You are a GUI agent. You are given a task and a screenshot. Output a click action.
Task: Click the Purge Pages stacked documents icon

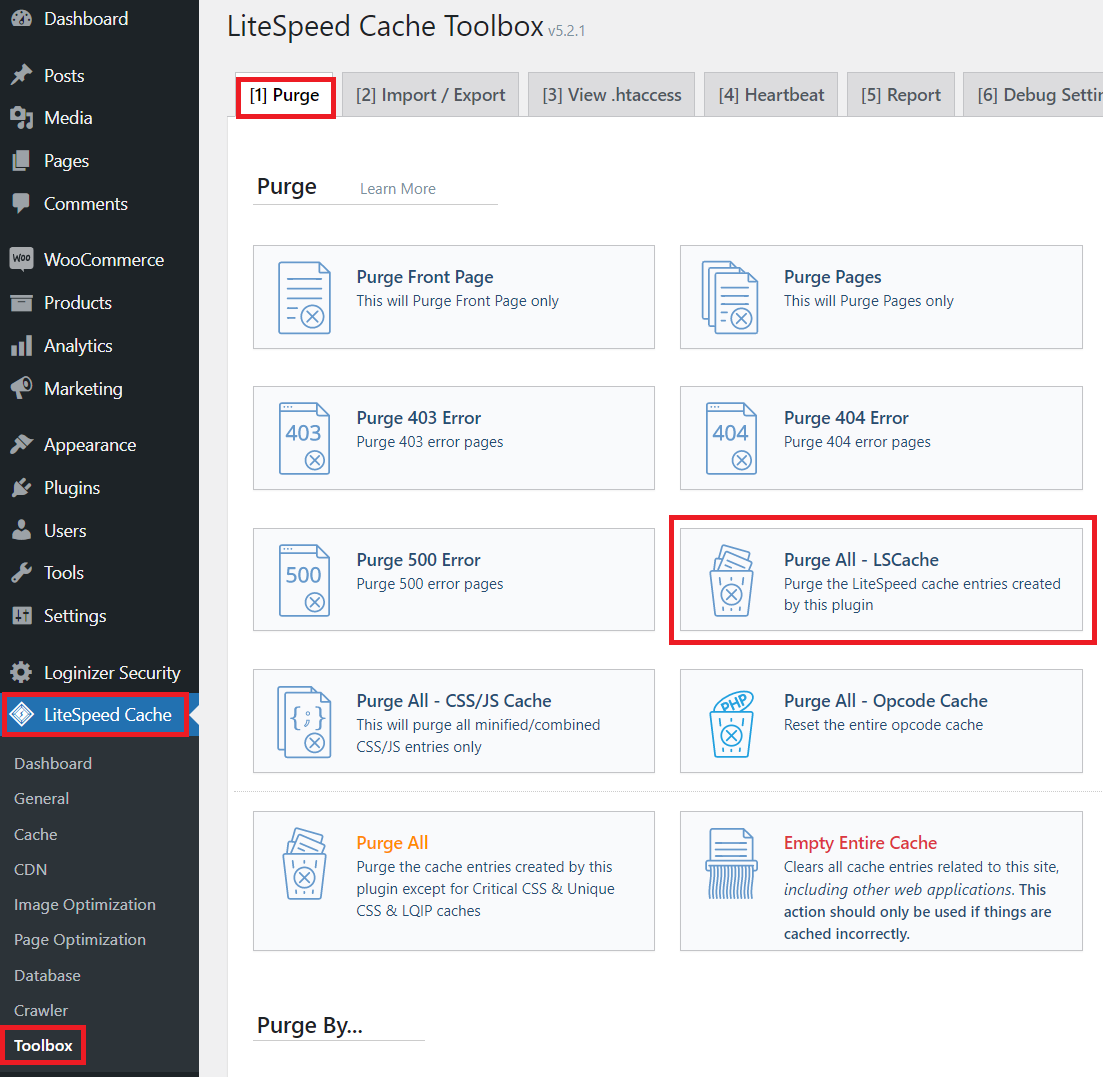(730, 298)
